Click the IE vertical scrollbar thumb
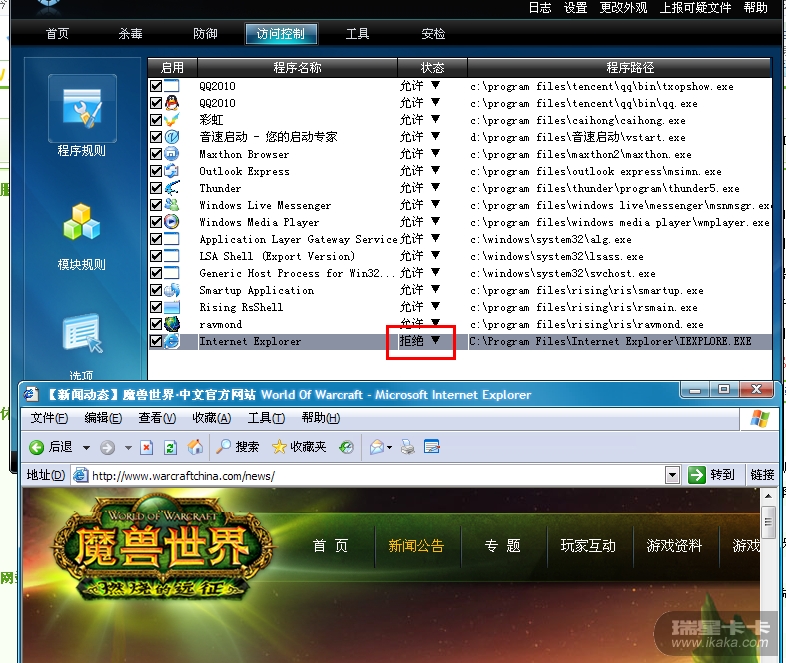This screenshot has height=663, width=786. click(768, 522)
